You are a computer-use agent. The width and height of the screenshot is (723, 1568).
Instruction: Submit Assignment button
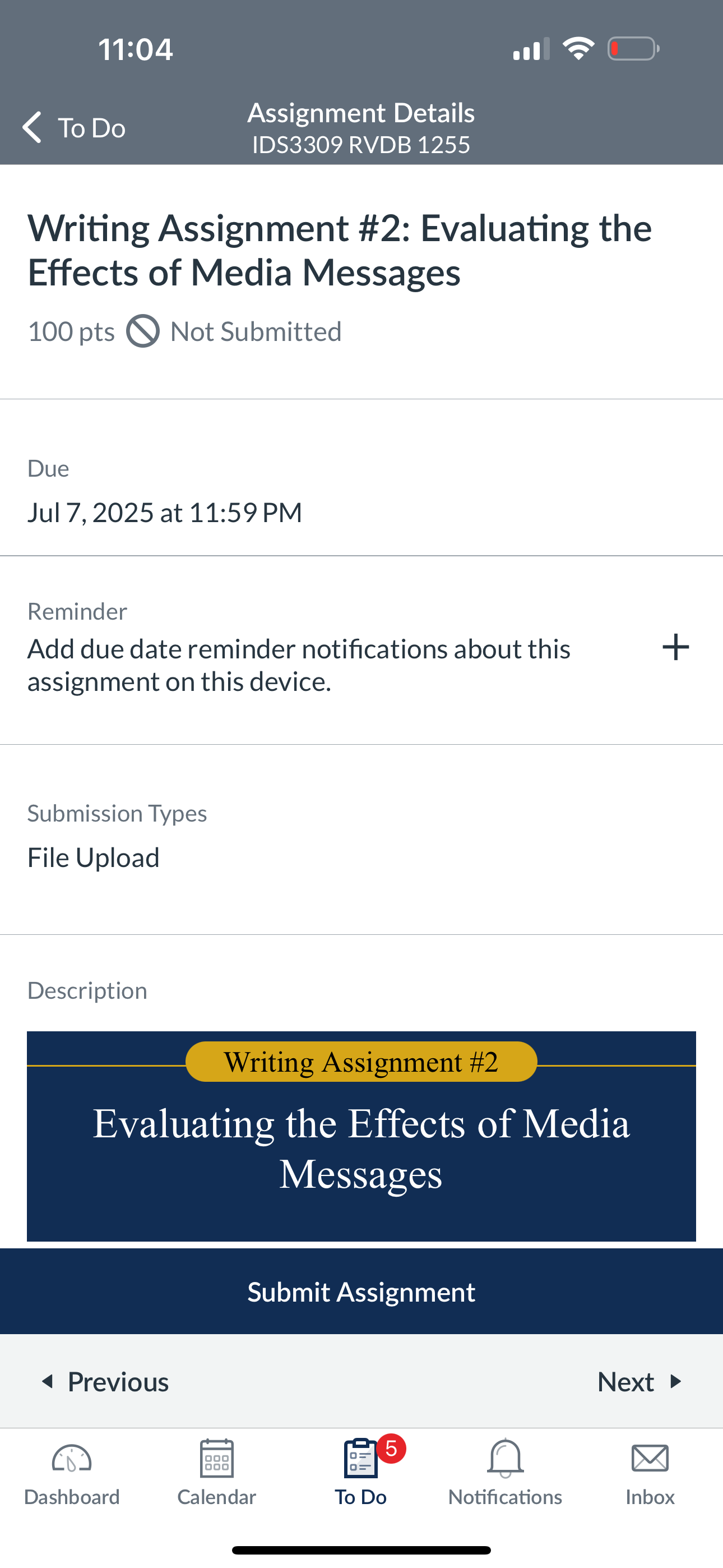click(361, 1291)
